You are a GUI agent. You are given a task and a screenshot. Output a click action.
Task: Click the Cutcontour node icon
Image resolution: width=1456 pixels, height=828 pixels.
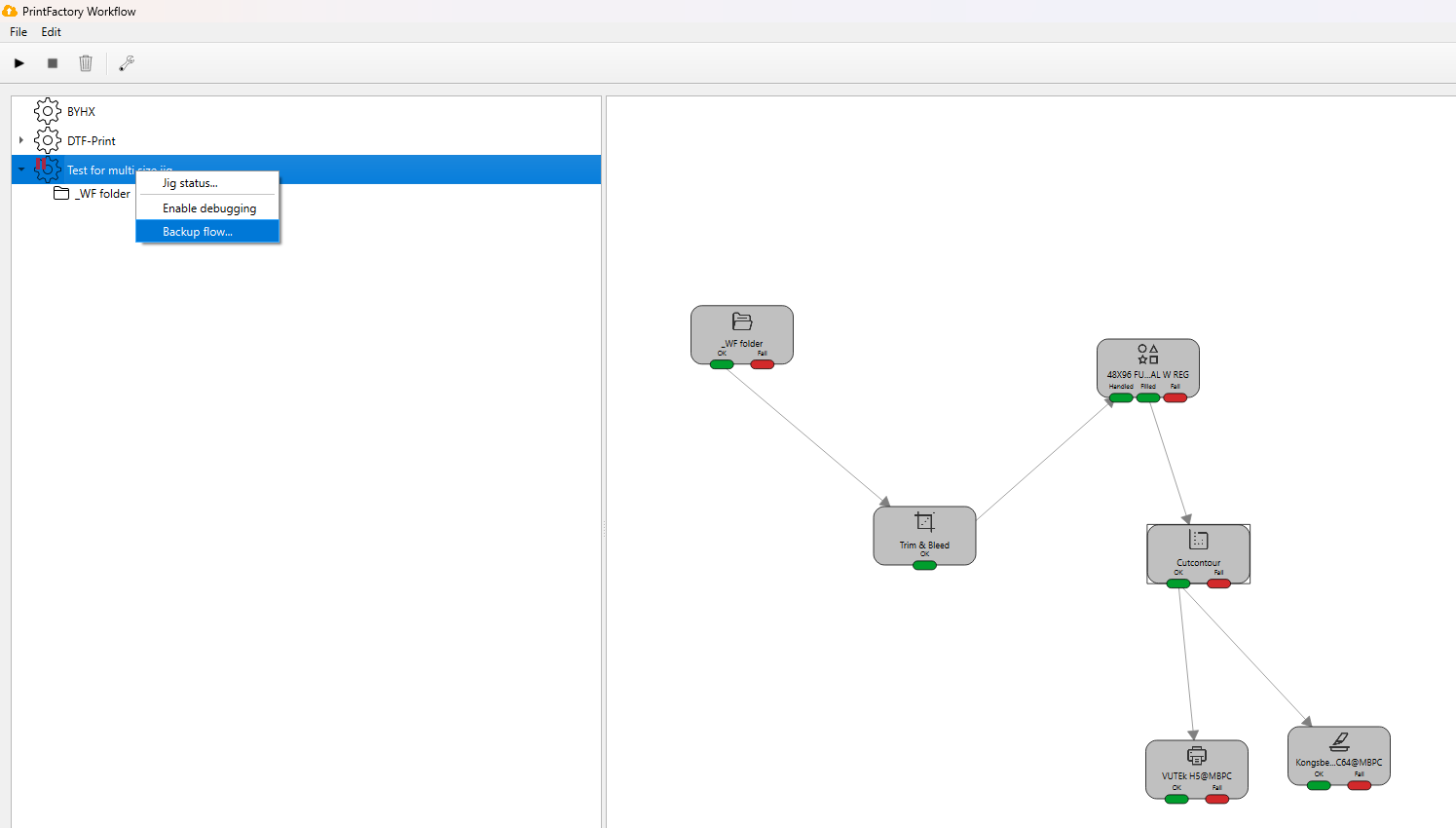1199,540
